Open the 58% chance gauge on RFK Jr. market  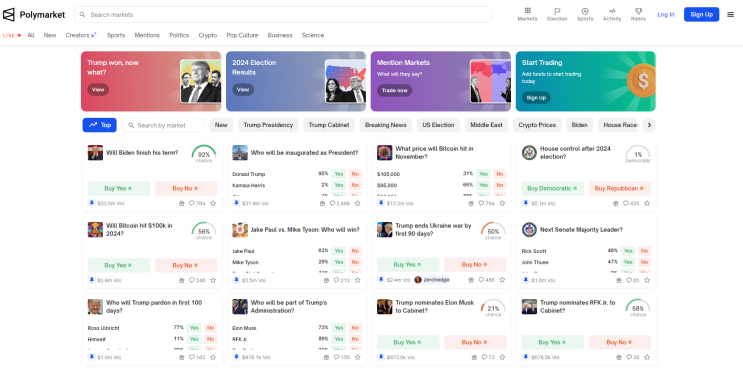638,308
